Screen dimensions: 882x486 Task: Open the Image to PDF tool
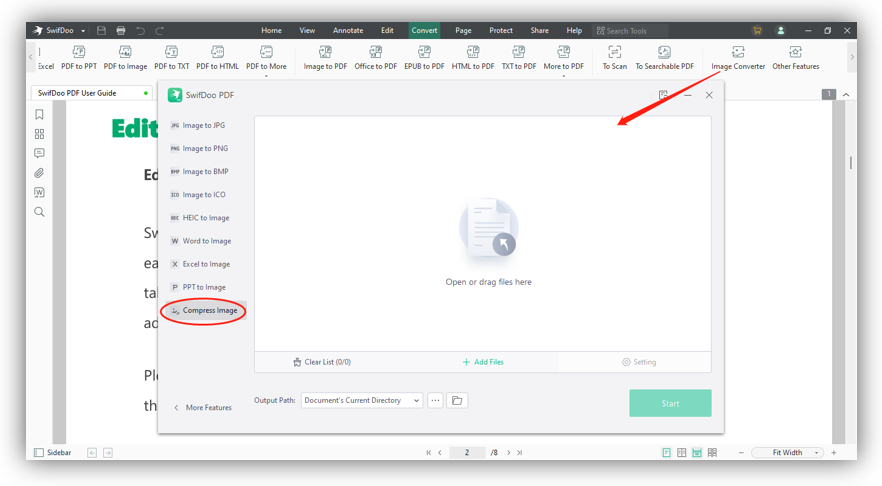click(x=325, y=58)
